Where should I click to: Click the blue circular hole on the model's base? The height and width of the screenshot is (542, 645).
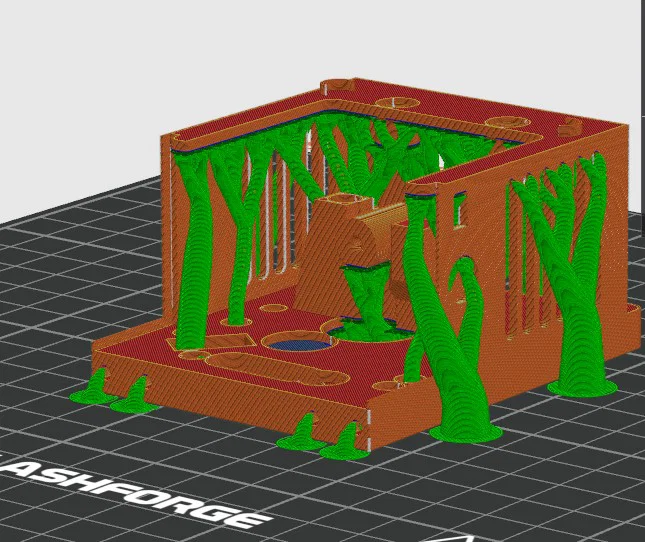click(x=301, y=345)
